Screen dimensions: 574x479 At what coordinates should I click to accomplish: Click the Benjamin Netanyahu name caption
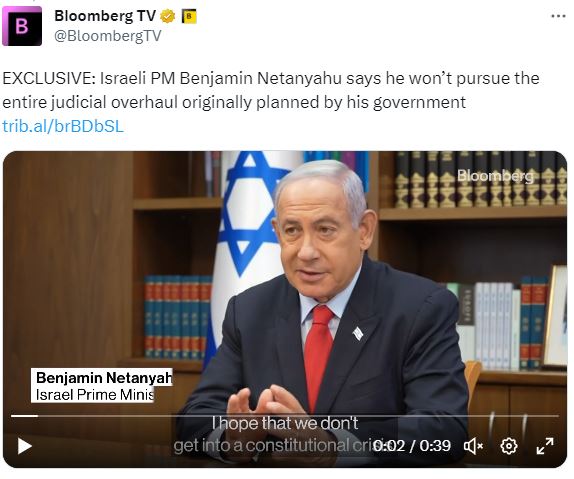tap(102, 378)
